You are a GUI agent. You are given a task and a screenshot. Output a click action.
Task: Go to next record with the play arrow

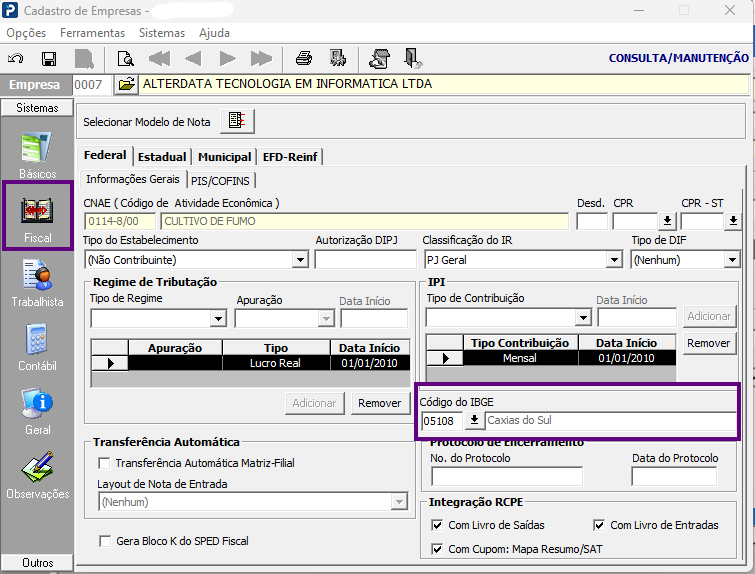pyautogui.click(x=227, y=59)
